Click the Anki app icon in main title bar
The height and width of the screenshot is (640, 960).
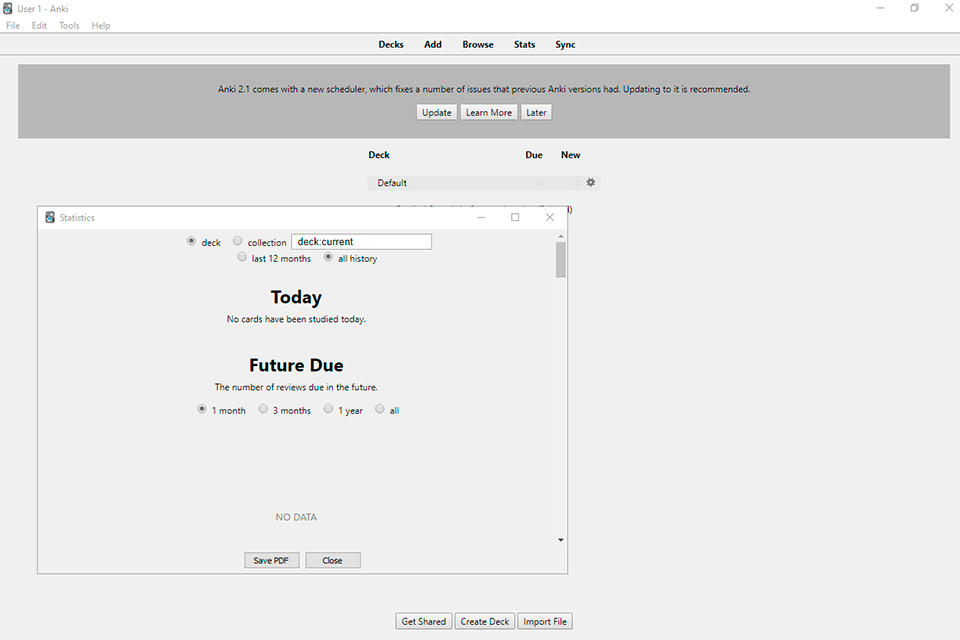[7, 9]
